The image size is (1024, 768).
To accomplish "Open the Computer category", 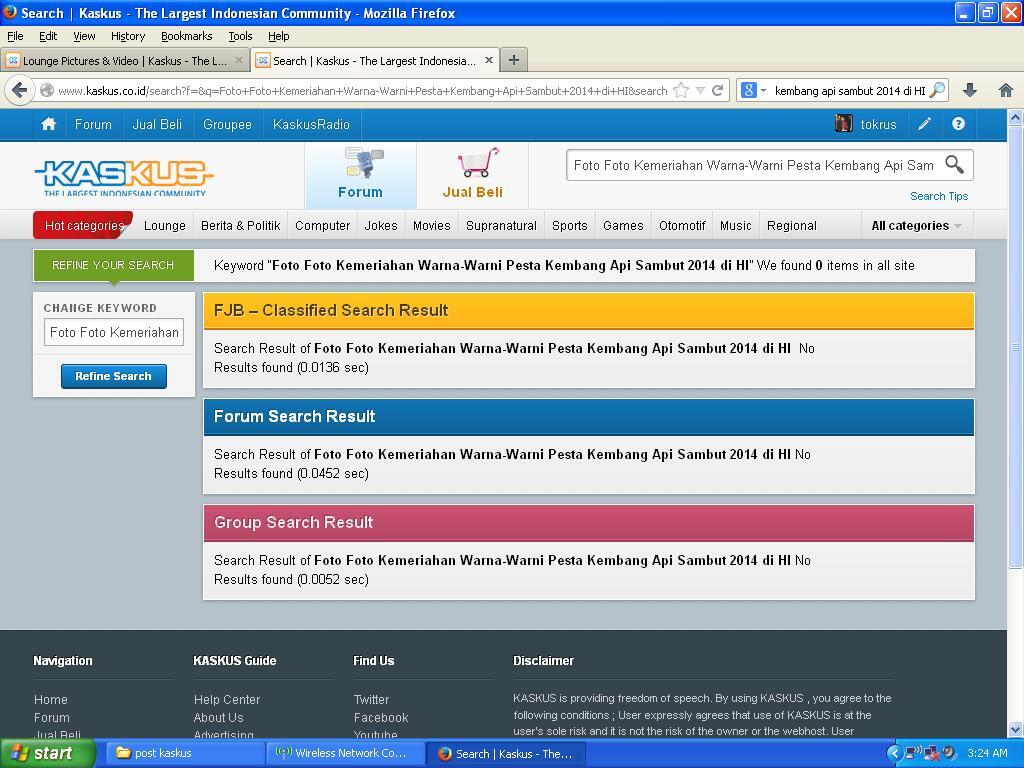I will 323,225.
